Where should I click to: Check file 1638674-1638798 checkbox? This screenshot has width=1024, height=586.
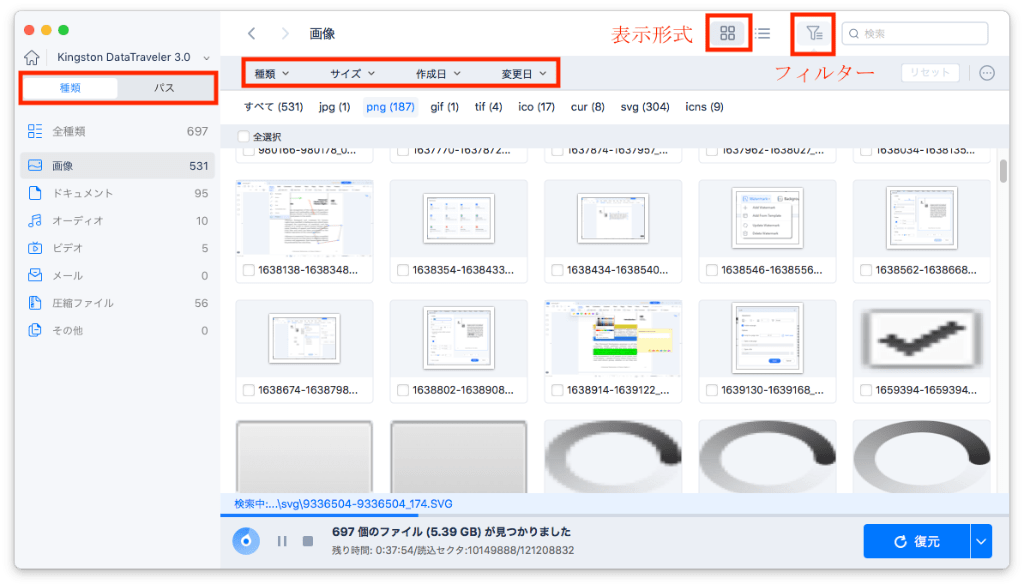[248, 390]
